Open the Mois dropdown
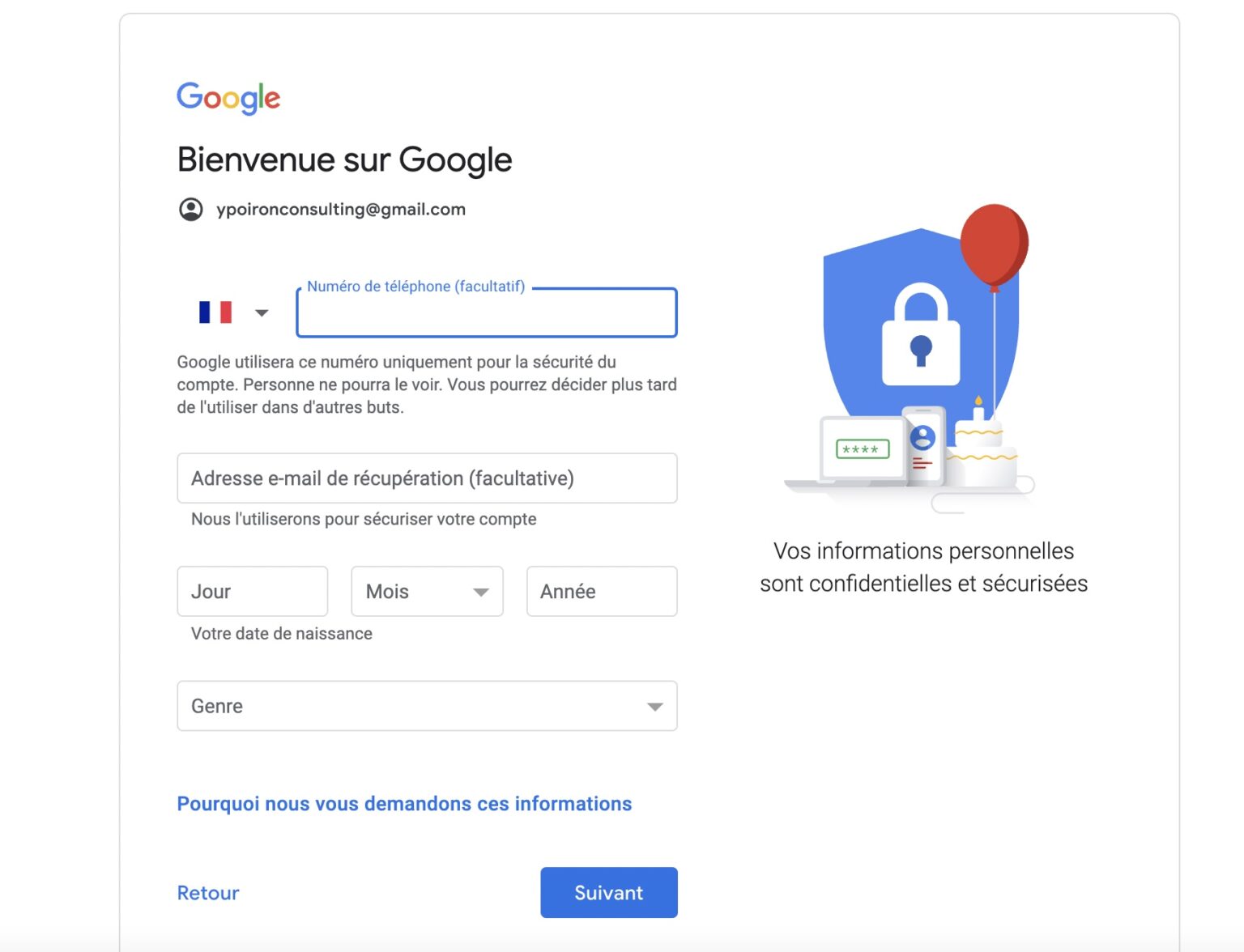The width and height of the screenshot is (1244, 952). pyautogui.click(x=427, y=591)
